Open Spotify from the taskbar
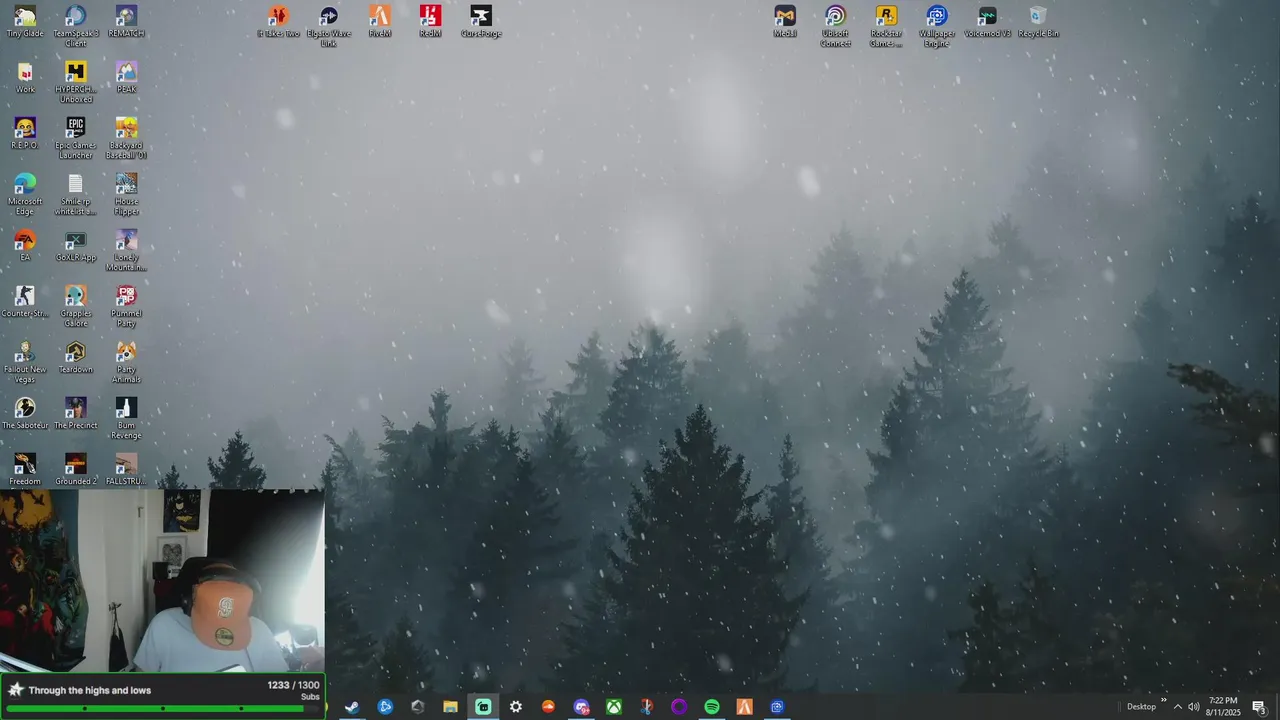 (x=712, y=707)
